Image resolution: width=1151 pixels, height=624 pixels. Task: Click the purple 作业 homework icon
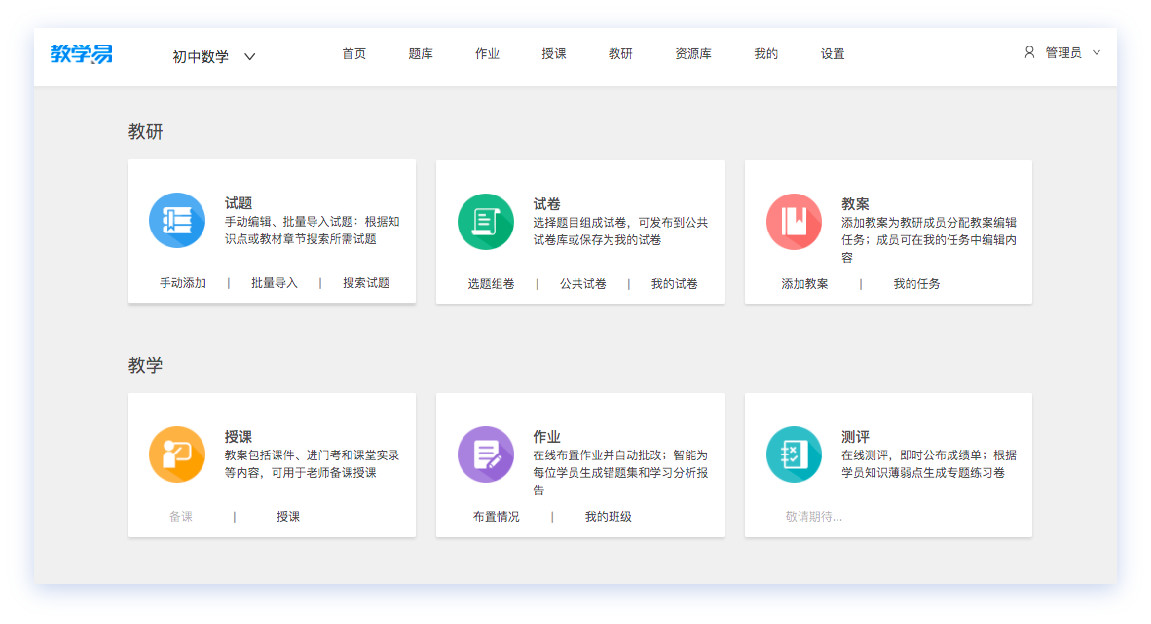tap(485, 455)
